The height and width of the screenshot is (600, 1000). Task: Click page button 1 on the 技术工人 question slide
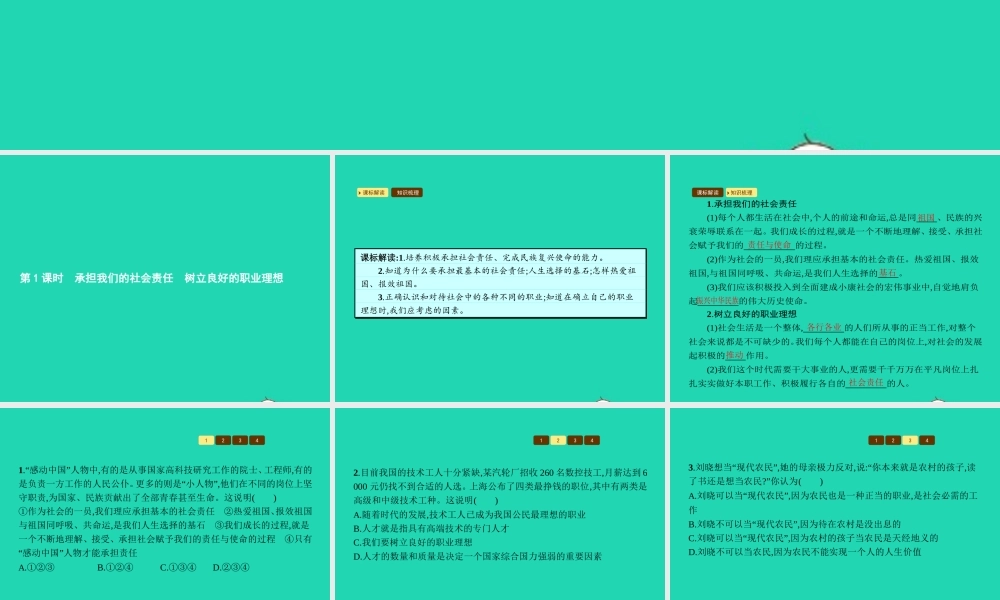point(541,440)
